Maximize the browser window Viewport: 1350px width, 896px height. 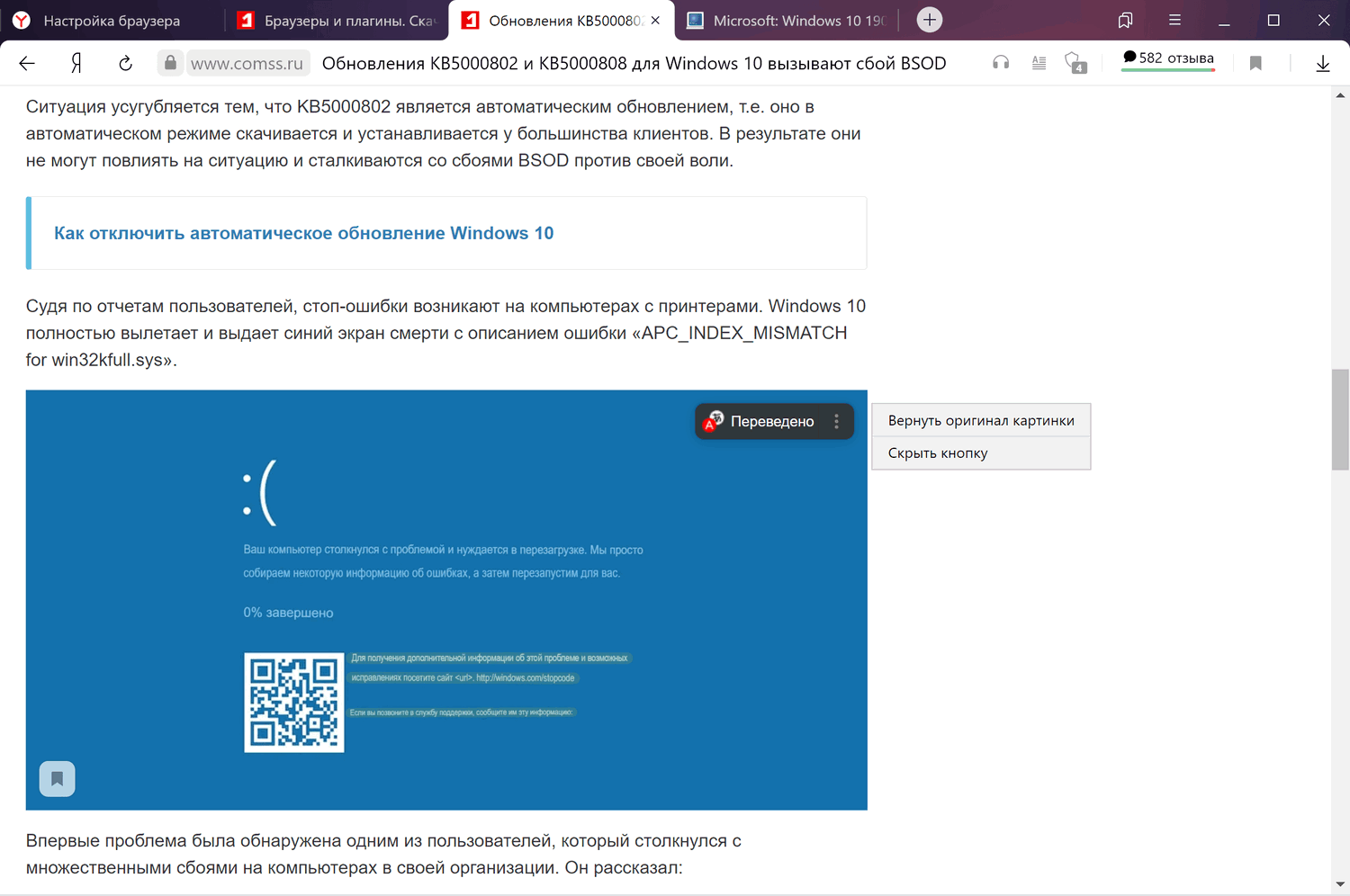(1273, 20)
